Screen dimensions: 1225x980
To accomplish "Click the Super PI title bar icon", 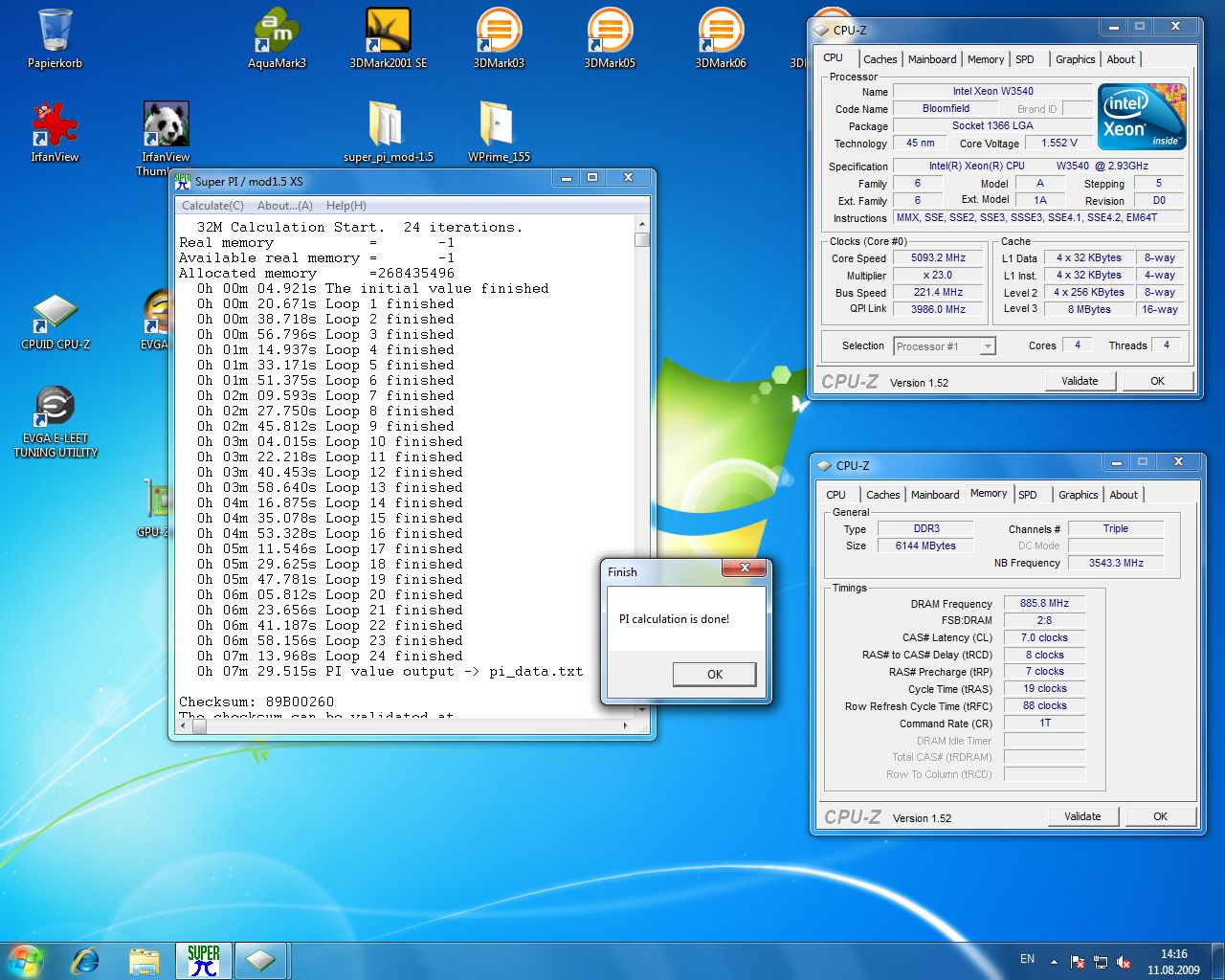I will 183,181.
